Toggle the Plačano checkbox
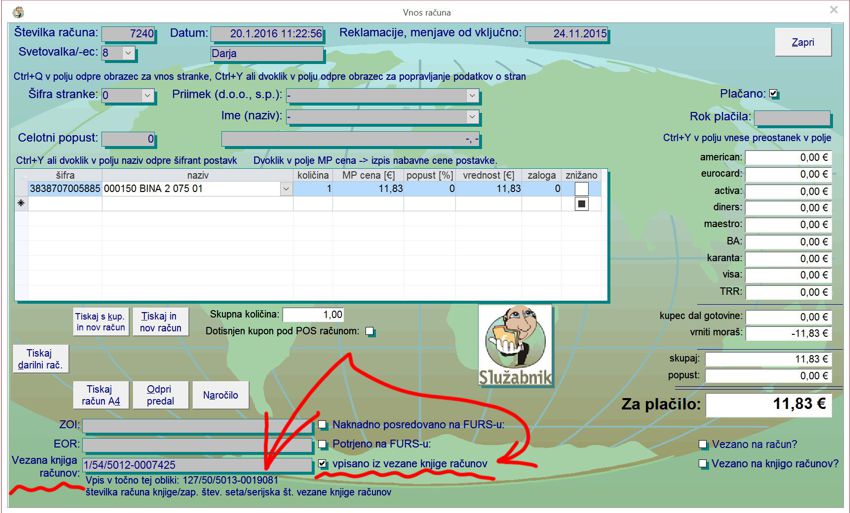 (x=774, y=94)
